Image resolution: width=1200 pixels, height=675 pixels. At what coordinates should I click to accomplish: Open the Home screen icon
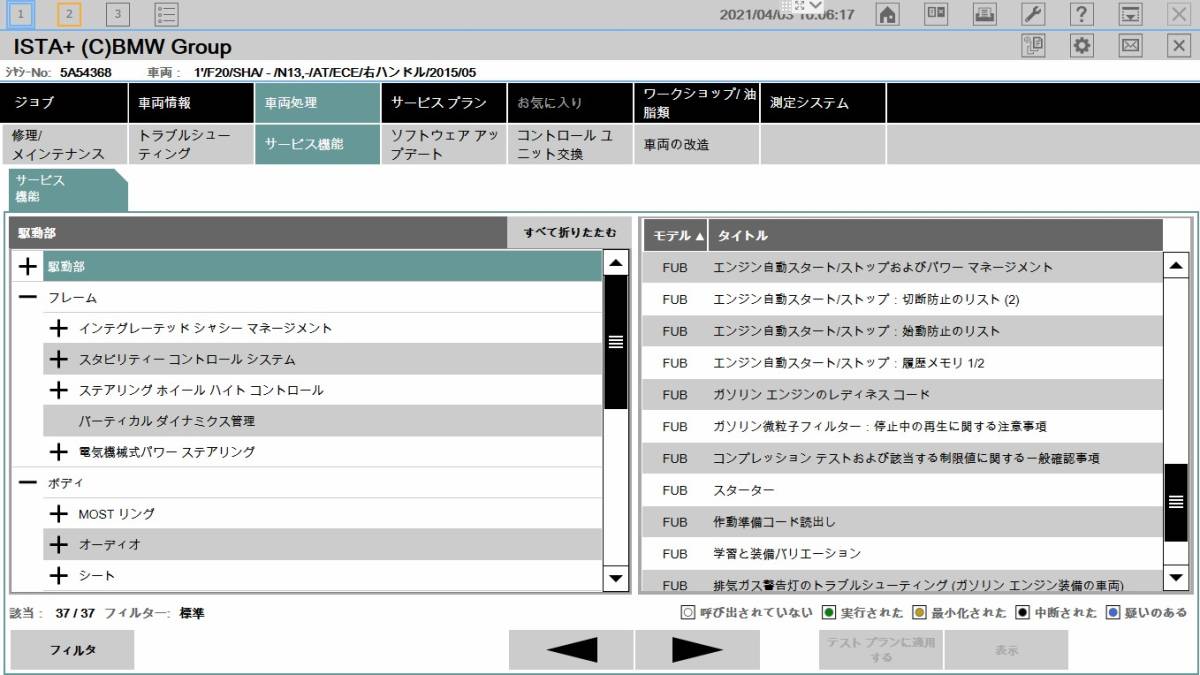point(887,14)
